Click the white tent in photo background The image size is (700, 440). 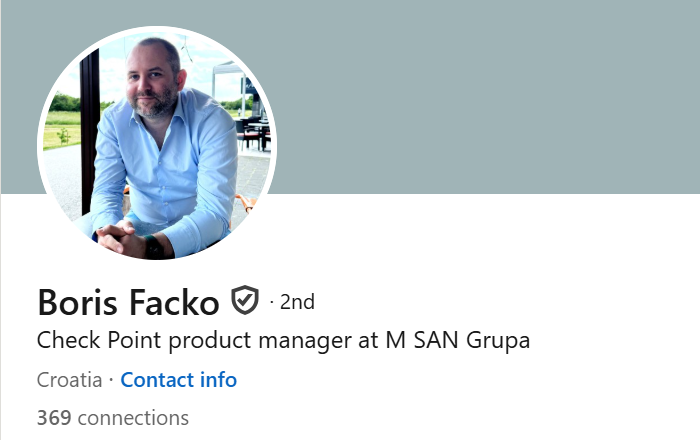228,83
